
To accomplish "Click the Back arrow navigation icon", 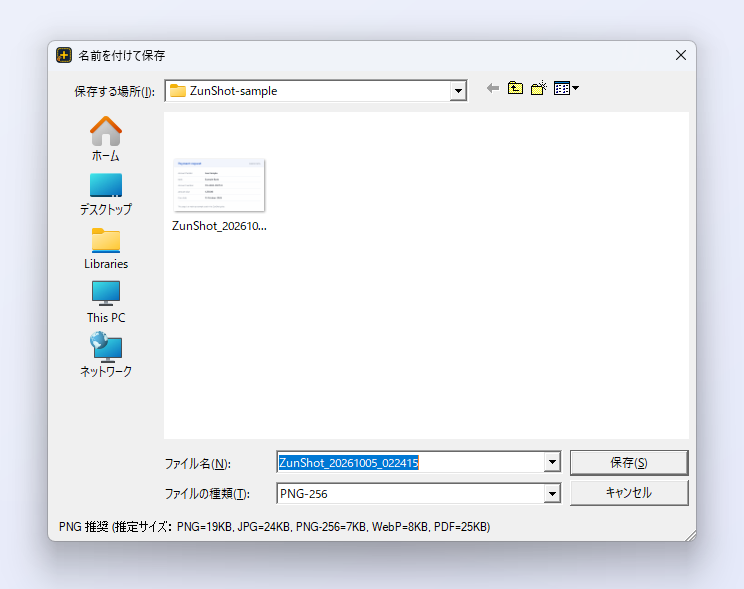I will [493, 88].
